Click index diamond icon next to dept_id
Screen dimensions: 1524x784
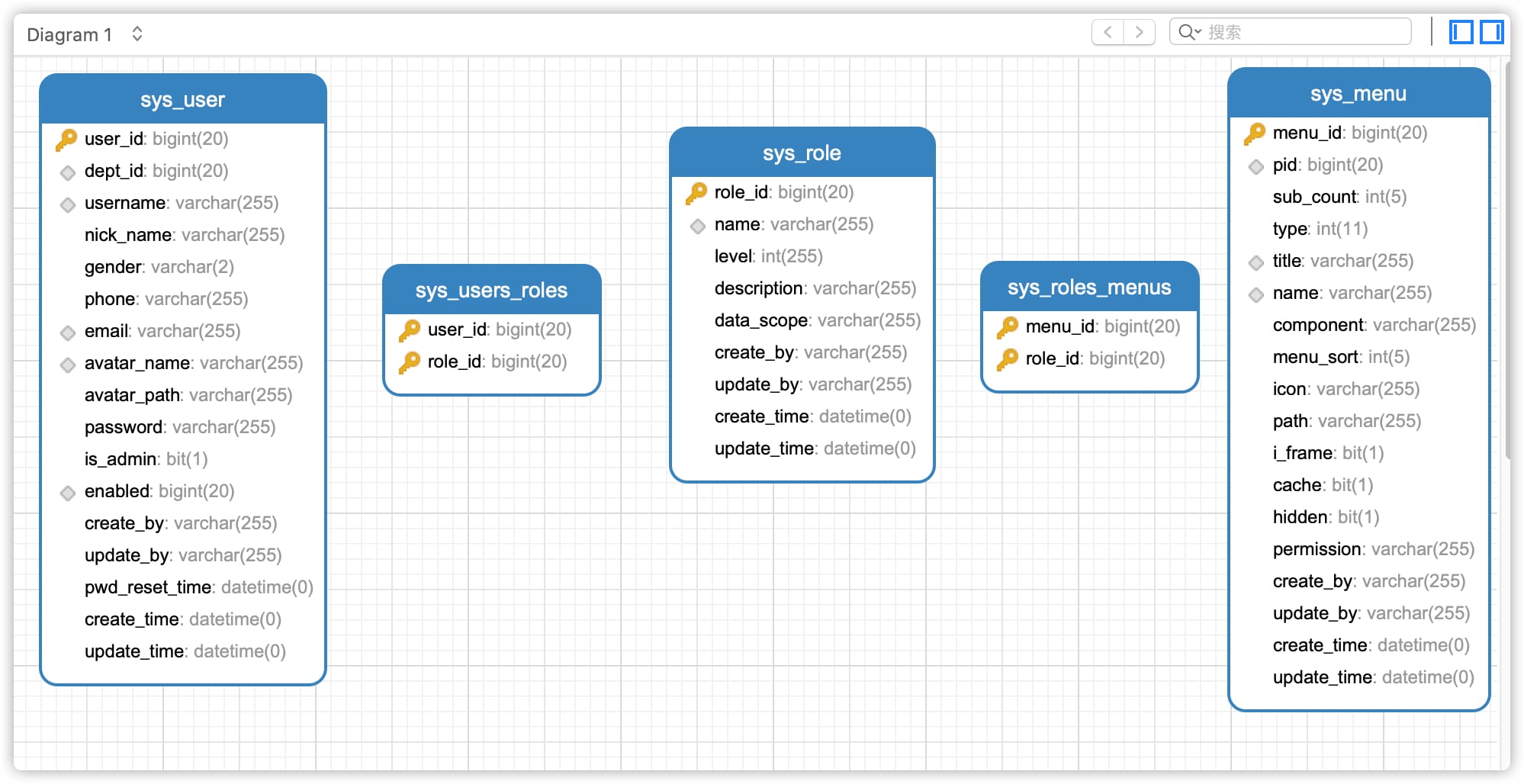(68, 172)
